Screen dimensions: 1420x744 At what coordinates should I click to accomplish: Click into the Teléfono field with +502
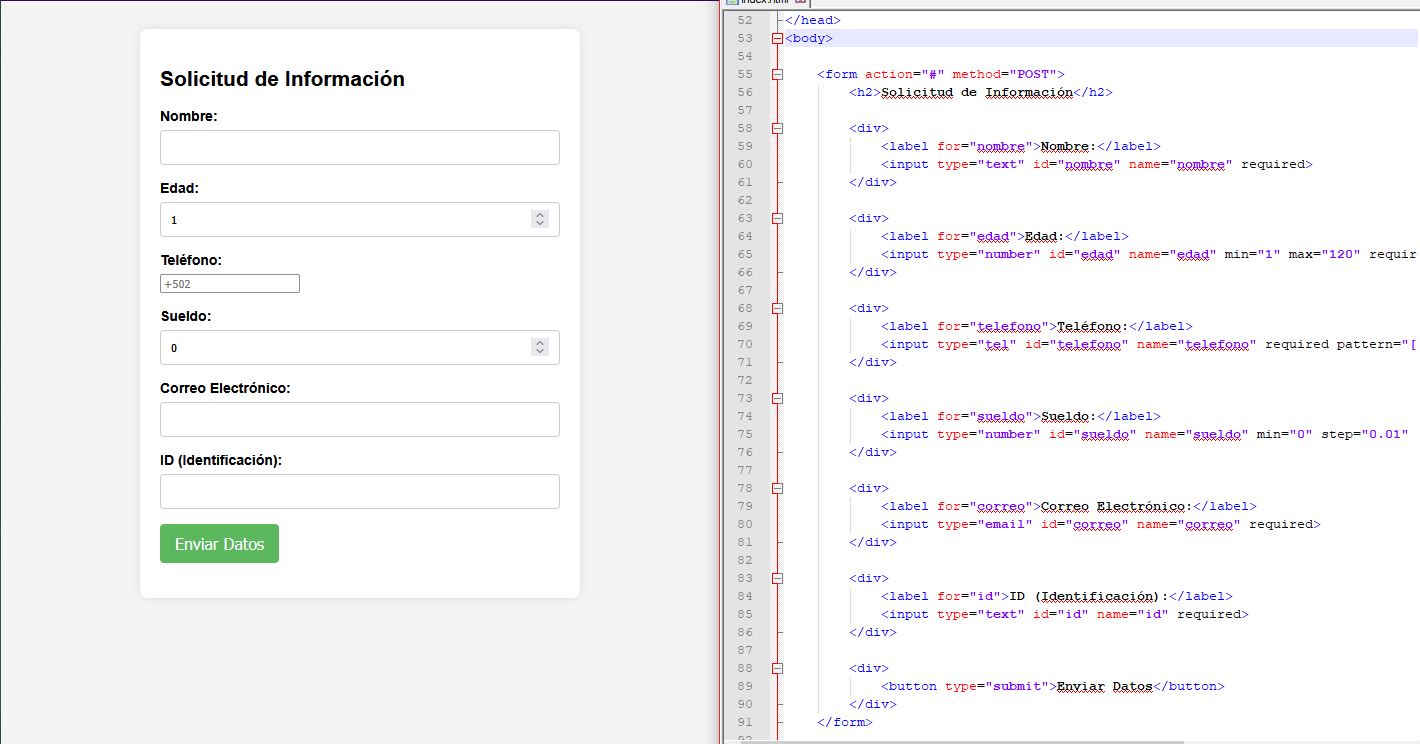229,284
